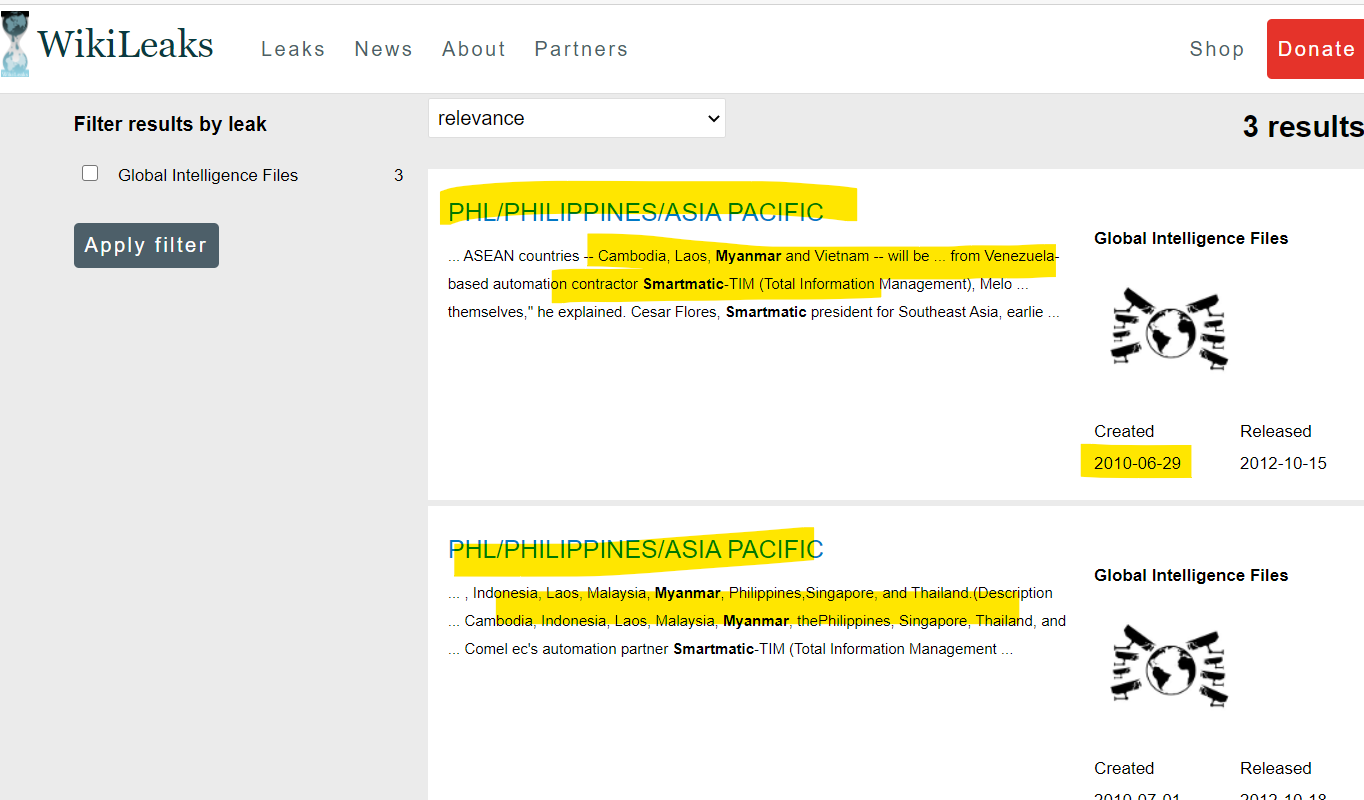Open the second PHL/PHILIPPINES/ASIA PACIFIC result mentioning Indonesia

pos(636,549)
